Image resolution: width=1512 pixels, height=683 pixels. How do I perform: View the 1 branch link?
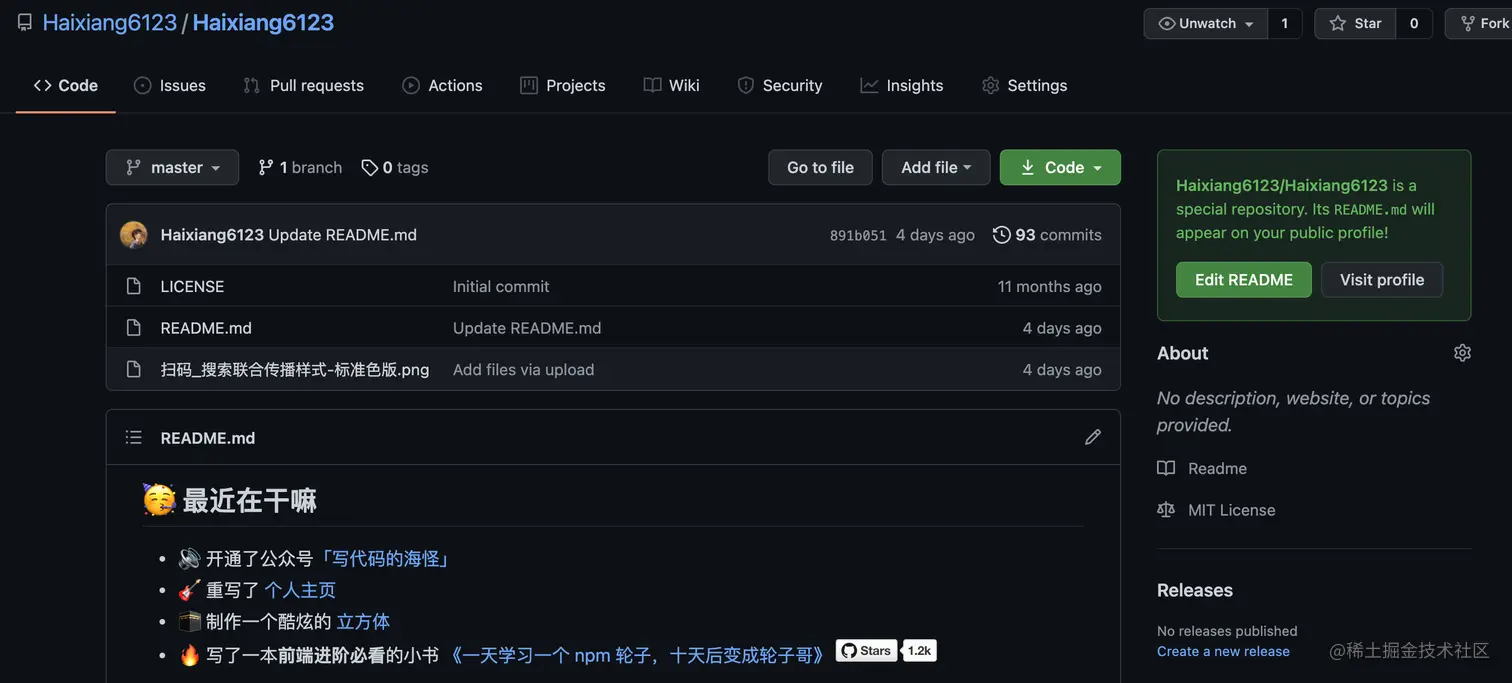[x=300, y=167]
